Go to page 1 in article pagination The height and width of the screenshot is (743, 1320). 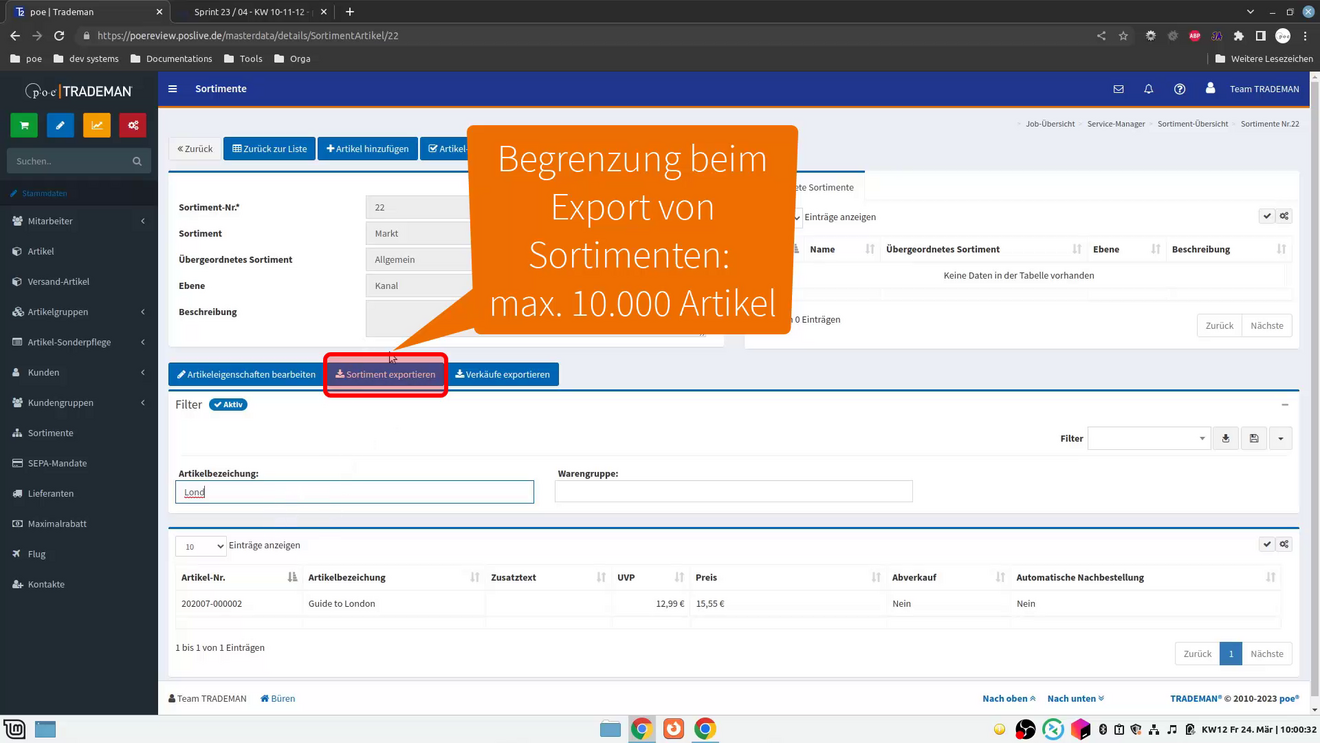1231,654
